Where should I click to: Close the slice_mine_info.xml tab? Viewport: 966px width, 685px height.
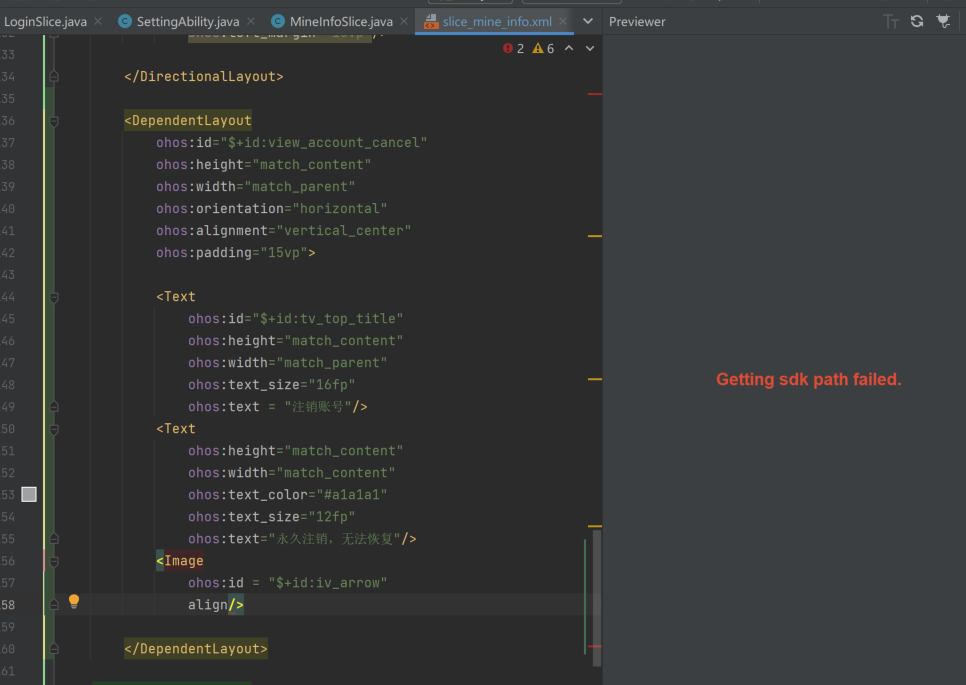click(562, 22)
